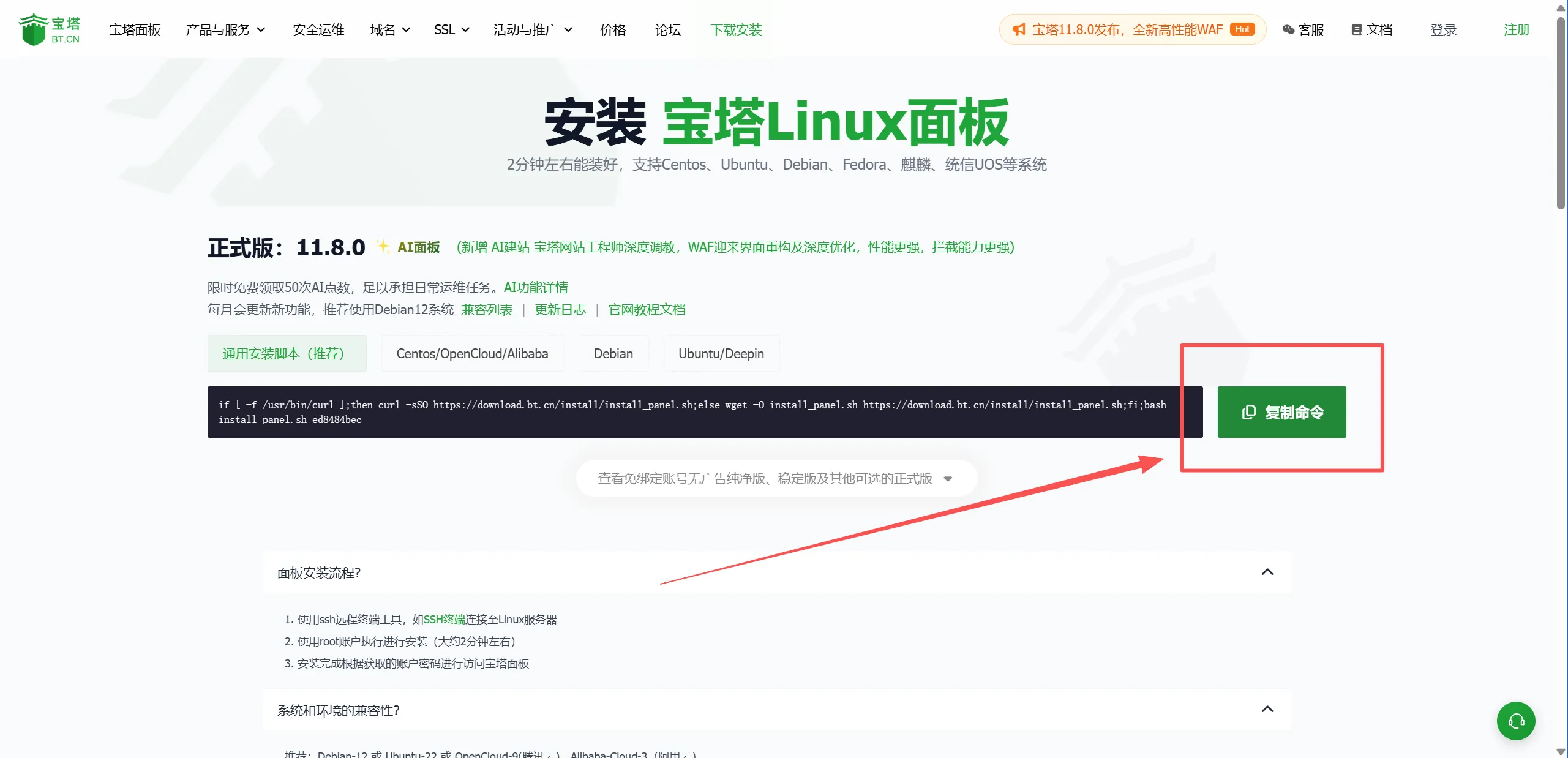This screenshot has height=758, width=1568.
Task: Click the AI面板 label
Action: [x=419, y=247]
